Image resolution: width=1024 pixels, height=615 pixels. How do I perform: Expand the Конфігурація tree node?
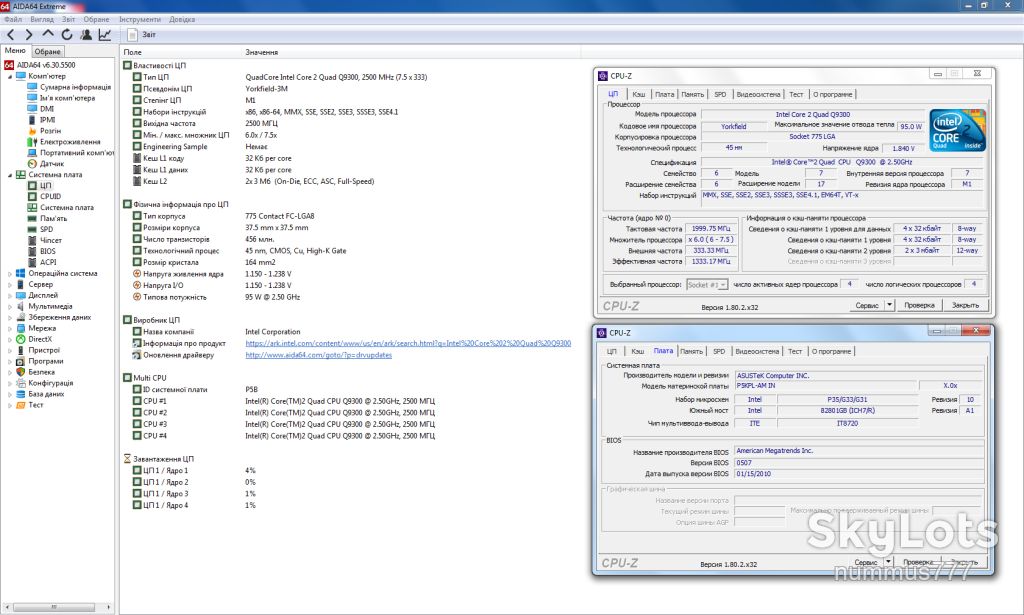coord(9,383)
